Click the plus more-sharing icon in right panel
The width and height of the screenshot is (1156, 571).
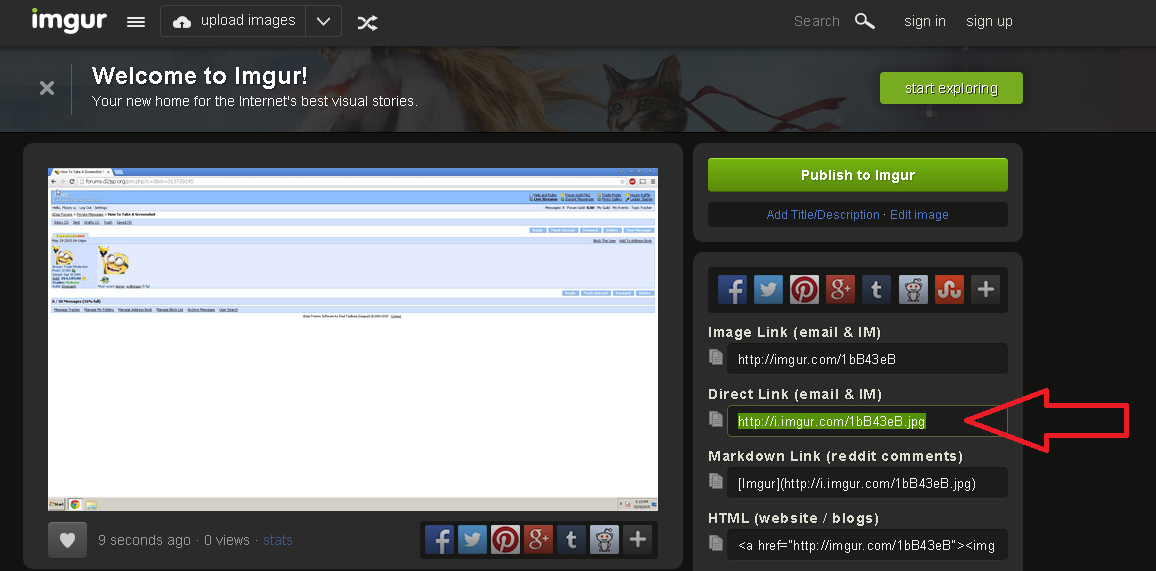point(986,290)
